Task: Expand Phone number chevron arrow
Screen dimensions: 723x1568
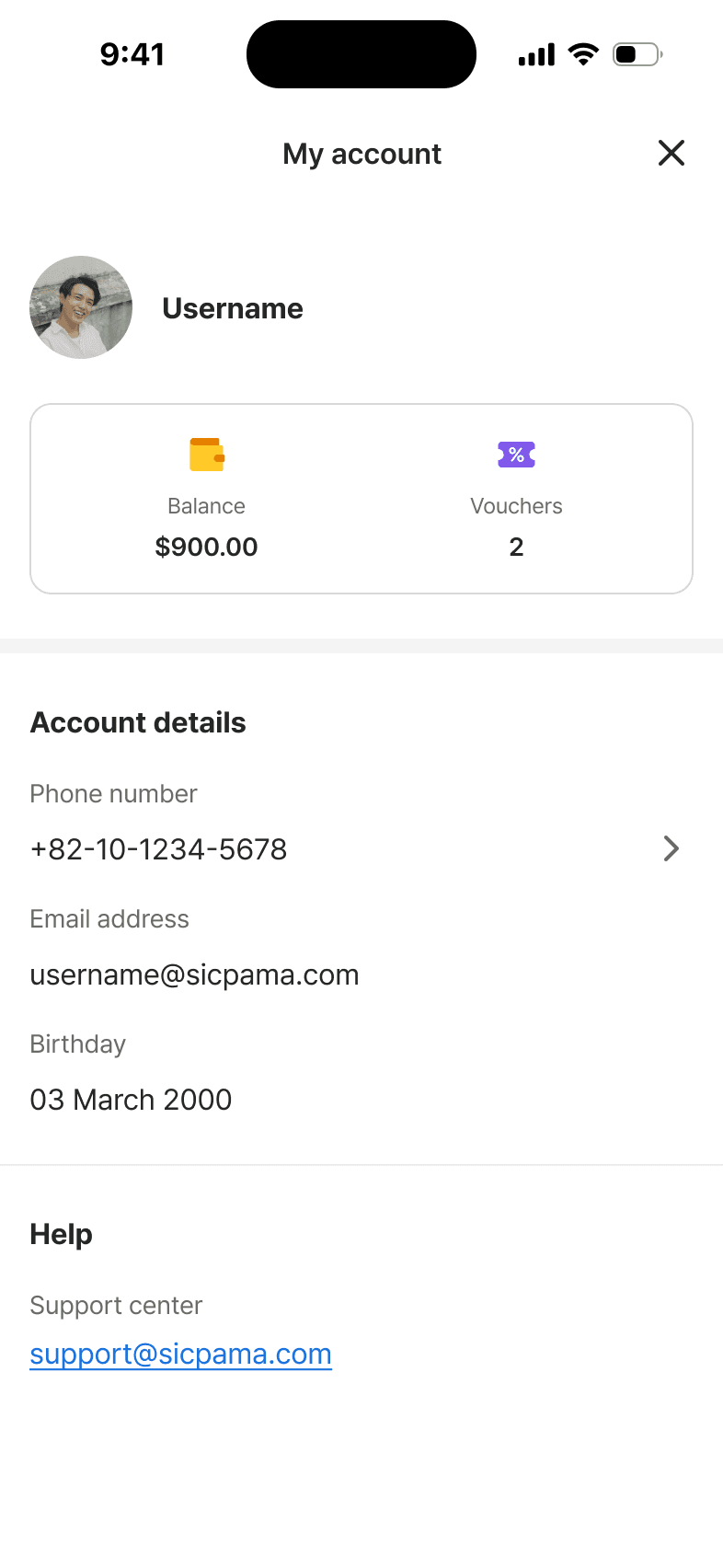Action: pos(671,848)
